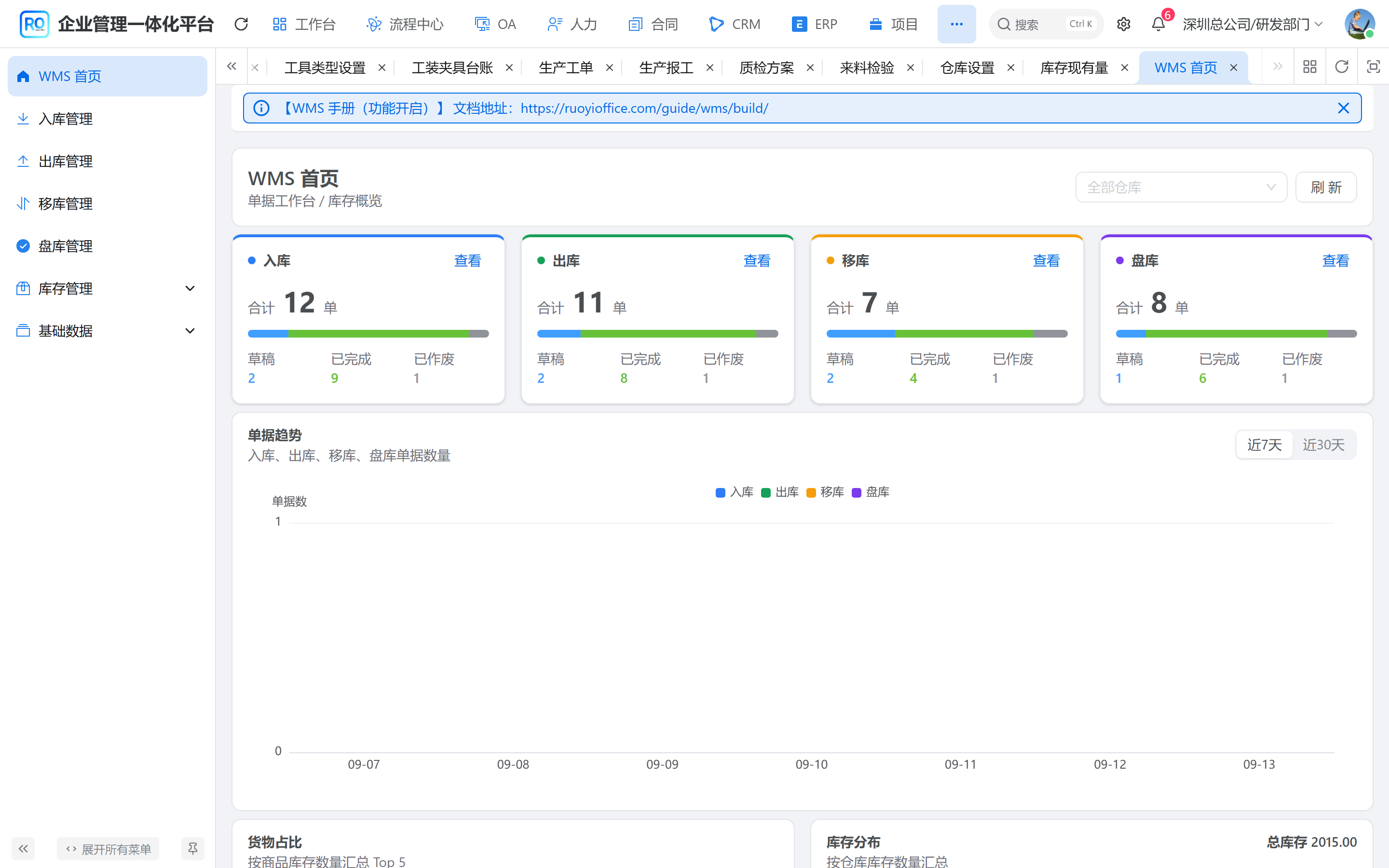Open 入库管理 in the sidebar
Screen dimensions: 1389x868
point(108,119)
